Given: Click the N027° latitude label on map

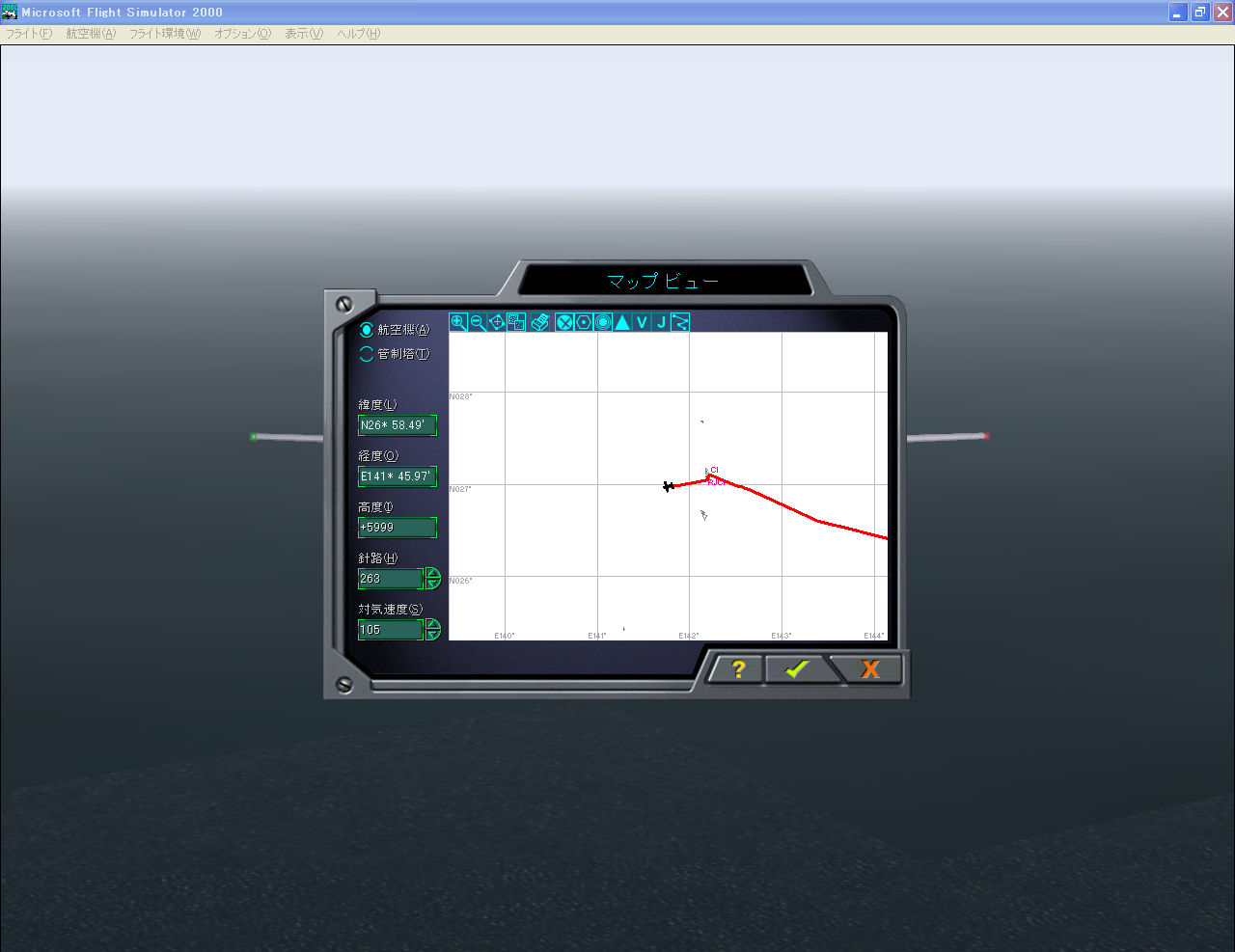Looking at the screenshot, I should [461, 489].
